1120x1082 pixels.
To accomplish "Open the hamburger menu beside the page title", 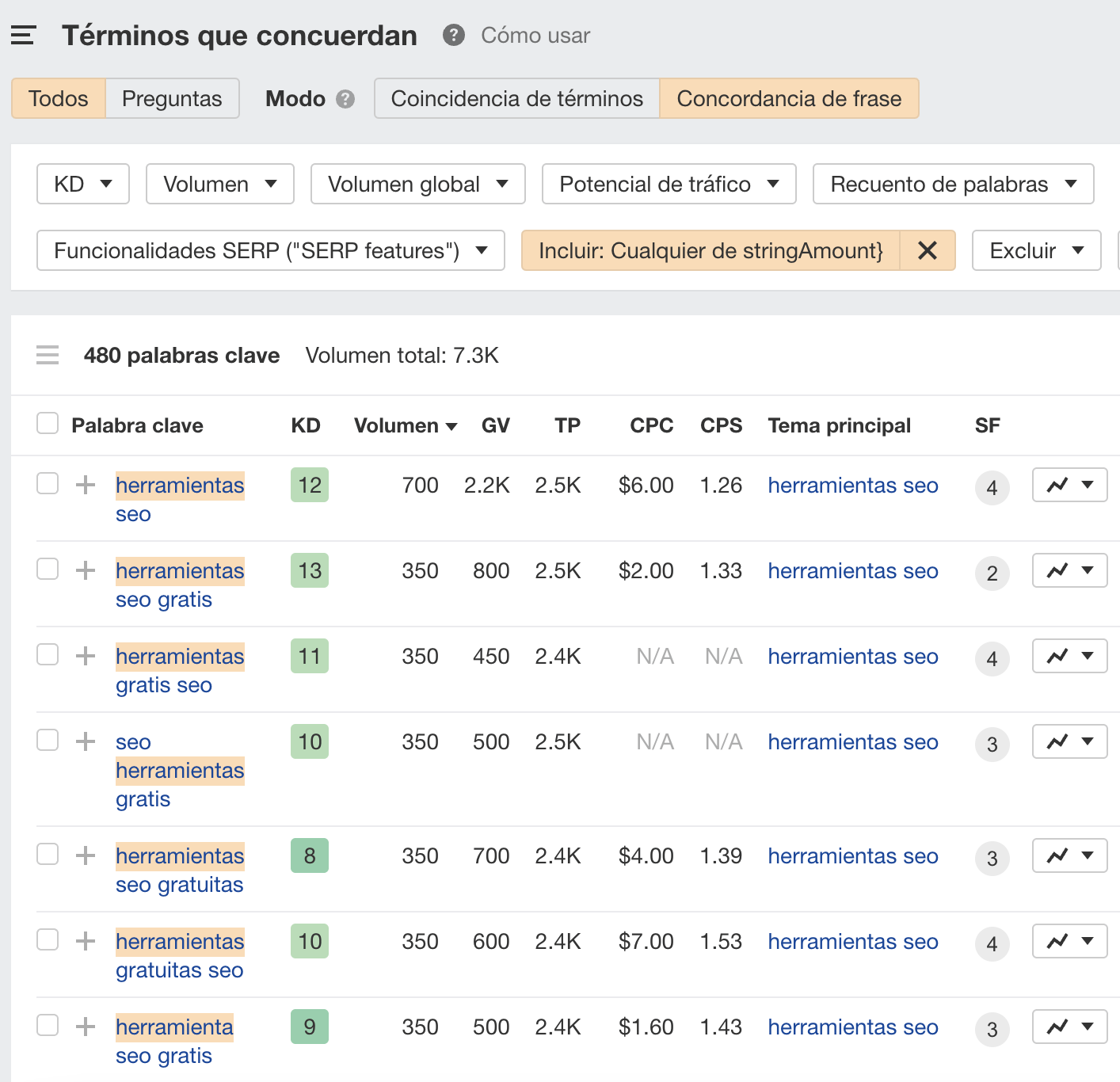I will (23, 36).
